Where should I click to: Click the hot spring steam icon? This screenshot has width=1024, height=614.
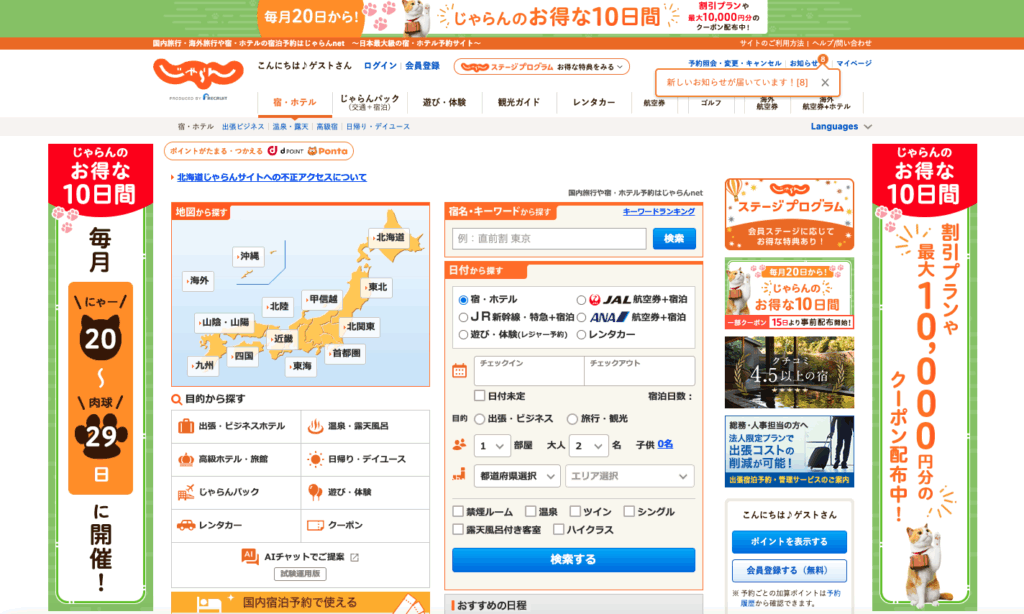point(315,426)
